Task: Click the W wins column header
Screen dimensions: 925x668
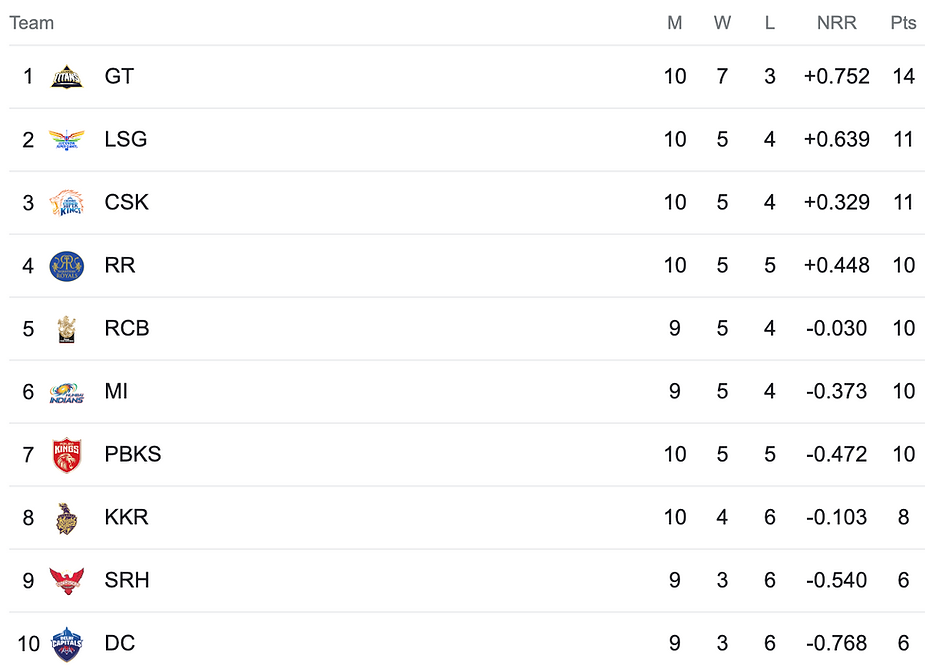Action: [x=722, y=23]
